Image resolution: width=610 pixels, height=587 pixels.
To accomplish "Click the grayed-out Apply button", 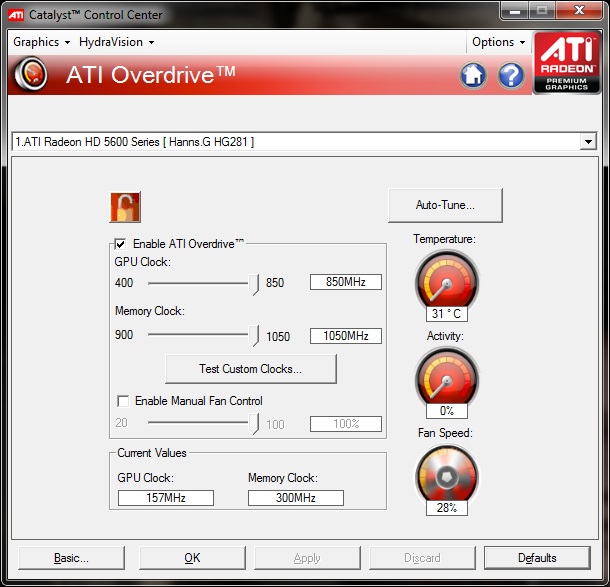I will click(307, 558).
